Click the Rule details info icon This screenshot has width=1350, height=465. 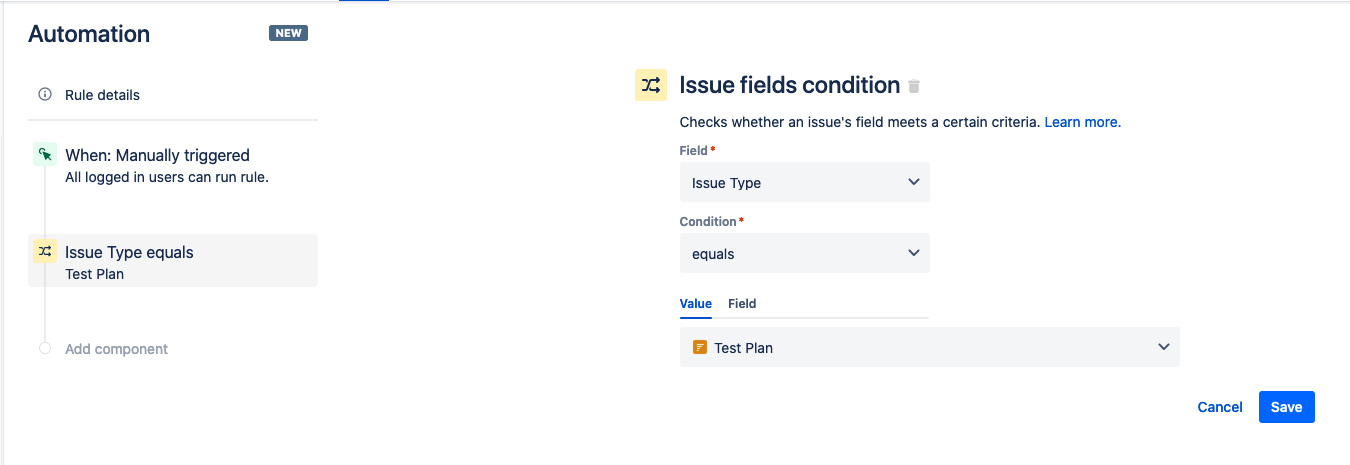[x=44, y=95]
